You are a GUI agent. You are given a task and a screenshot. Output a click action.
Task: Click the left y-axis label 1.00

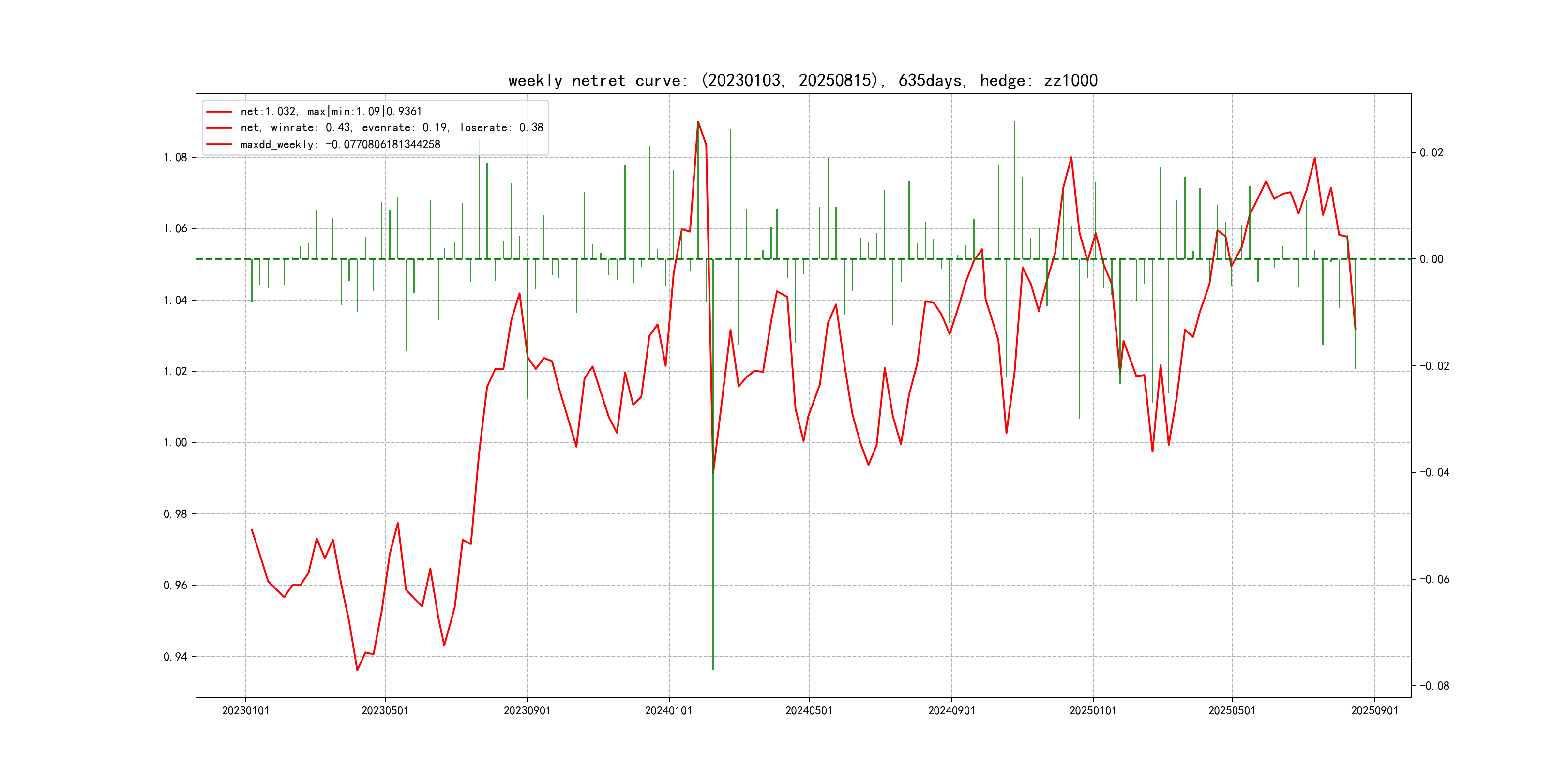click(x=175, y=442)
